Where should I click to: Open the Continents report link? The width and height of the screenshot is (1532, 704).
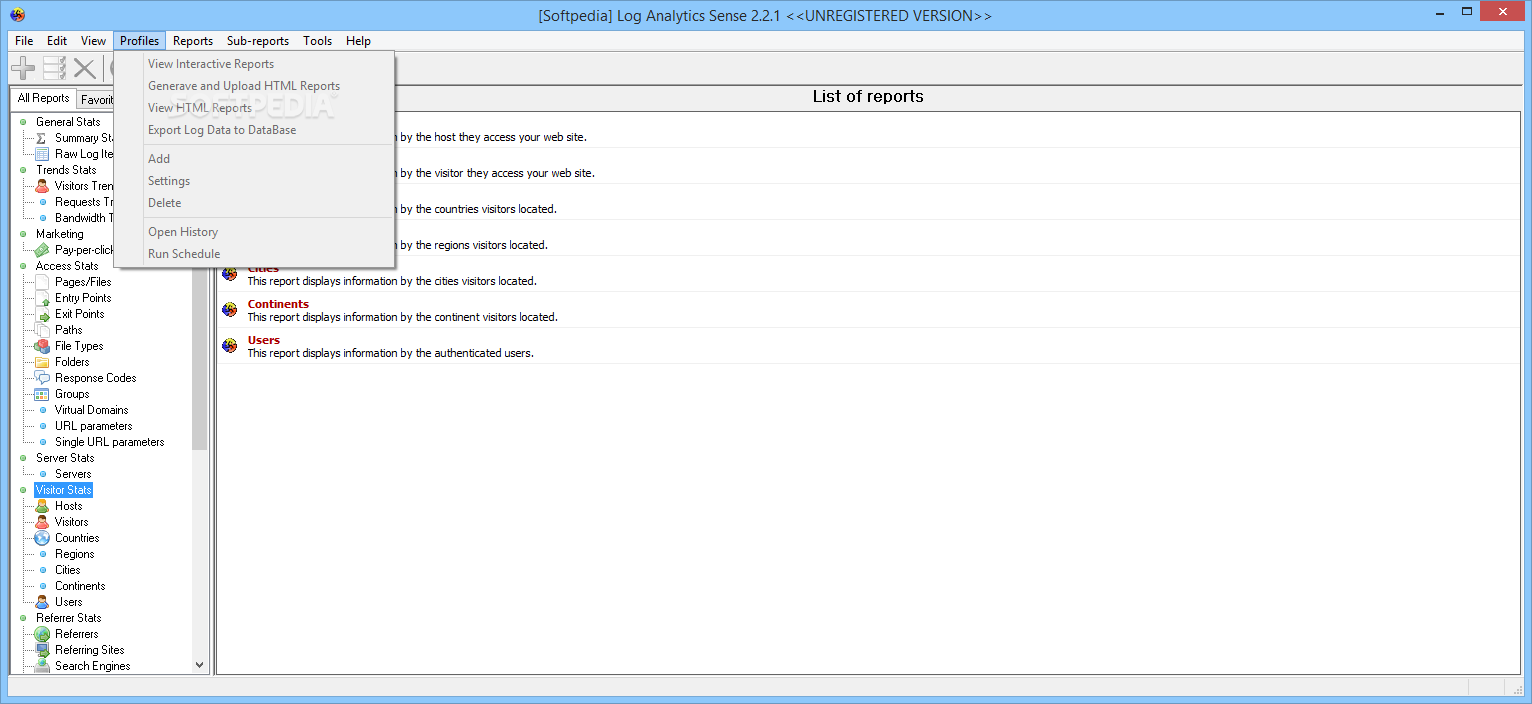[x=278, y=304]
